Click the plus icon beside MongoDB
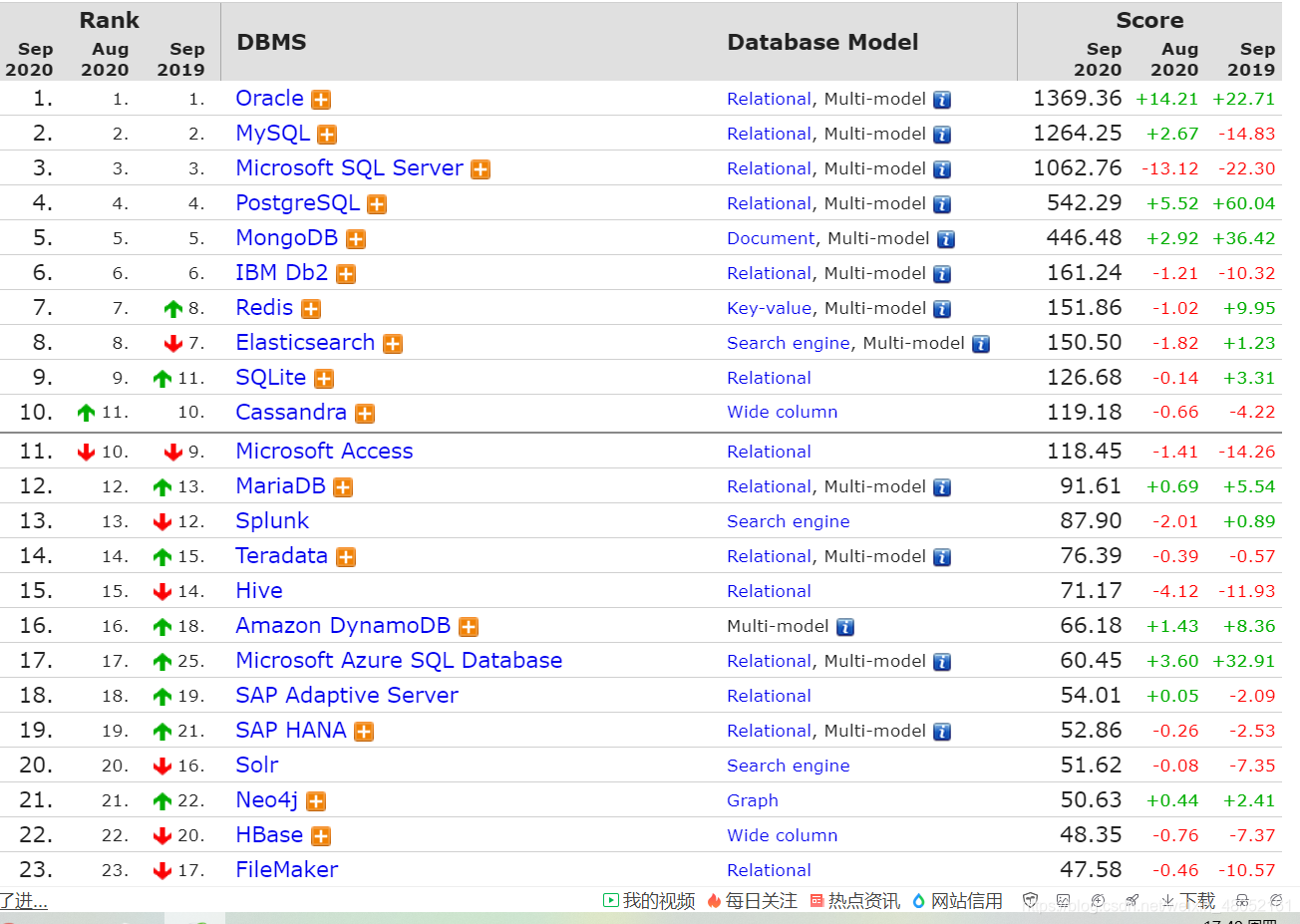 pyautogui.click(x=356, y=239)
